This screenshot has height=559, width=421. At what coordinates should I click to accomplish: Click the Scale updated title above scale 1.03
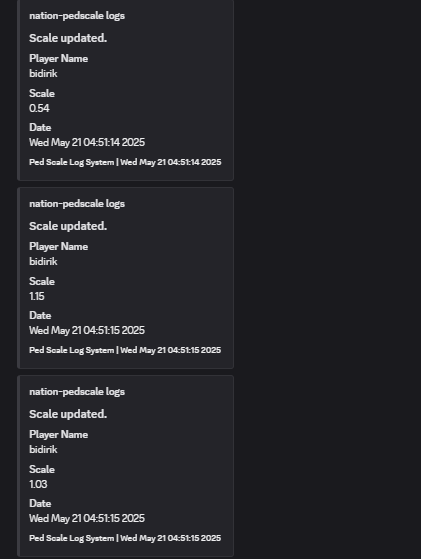tap(68, 414)
